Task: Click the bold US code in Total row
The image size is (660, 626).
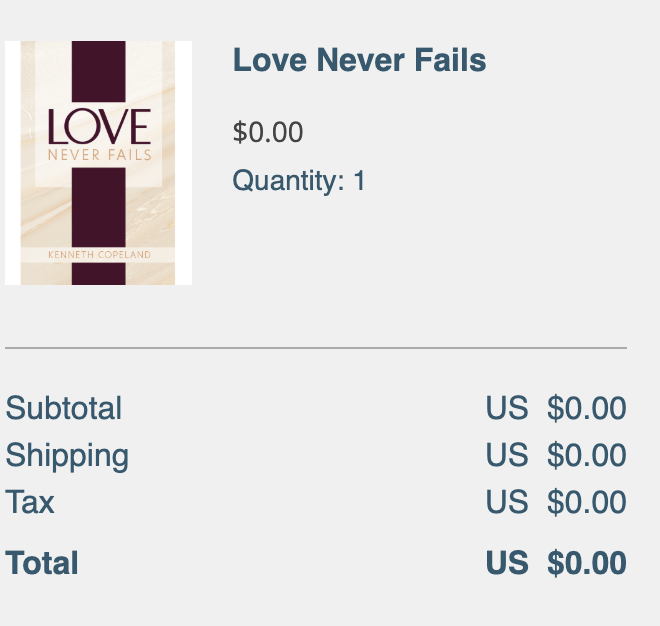Action: click(x=506, y=563)
